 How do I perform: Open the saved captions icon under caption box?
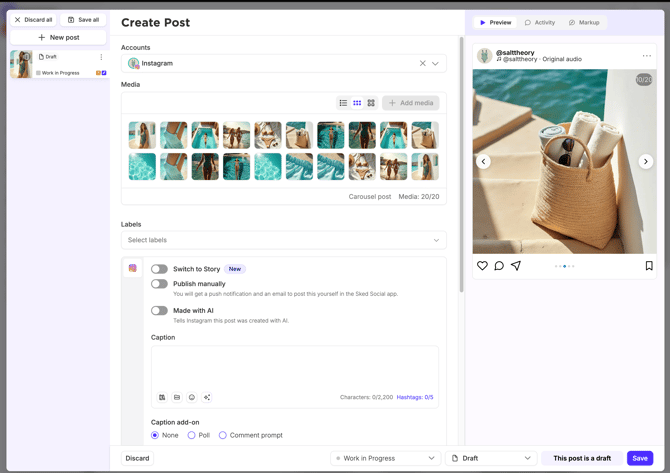tap(177, 397)
